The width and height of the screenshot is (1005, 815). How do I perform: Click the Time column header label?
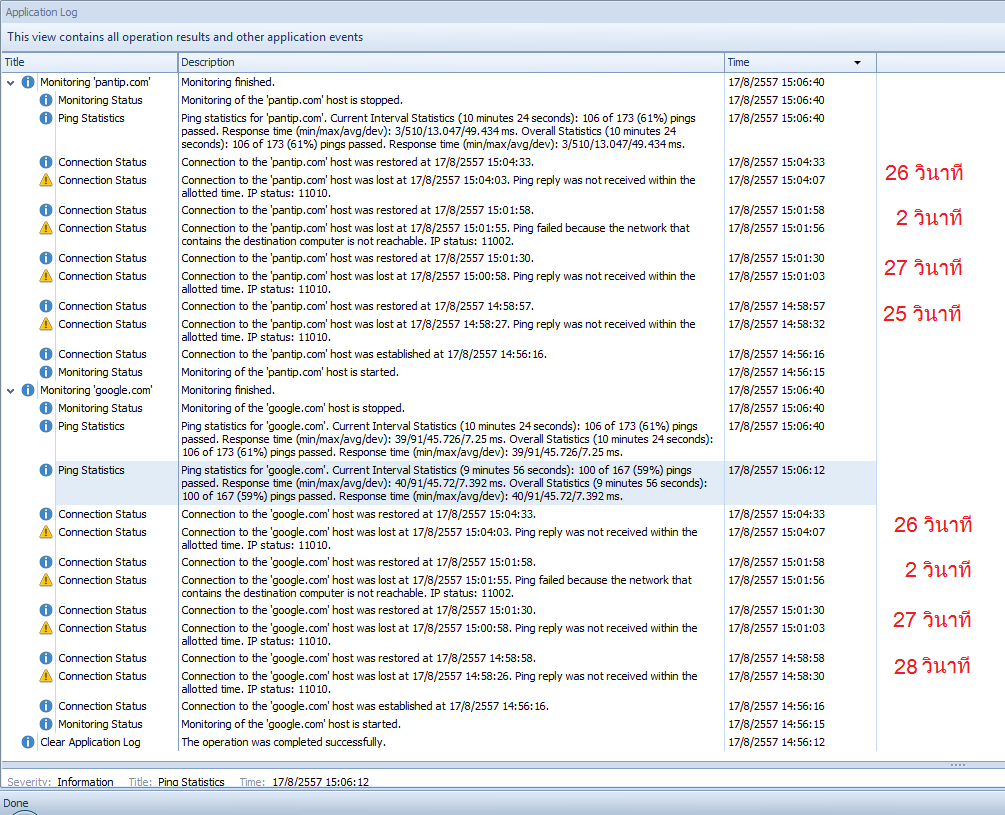[x=738, y=62]
